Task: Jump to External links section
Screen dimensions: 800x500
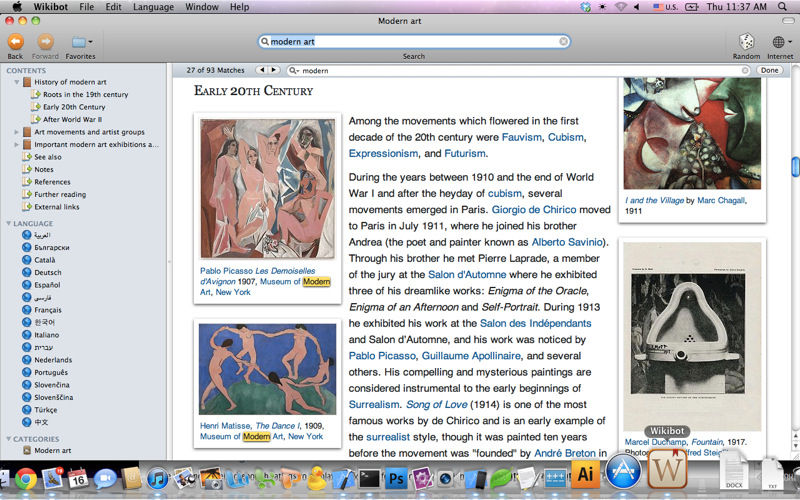Action: (57, 207)
